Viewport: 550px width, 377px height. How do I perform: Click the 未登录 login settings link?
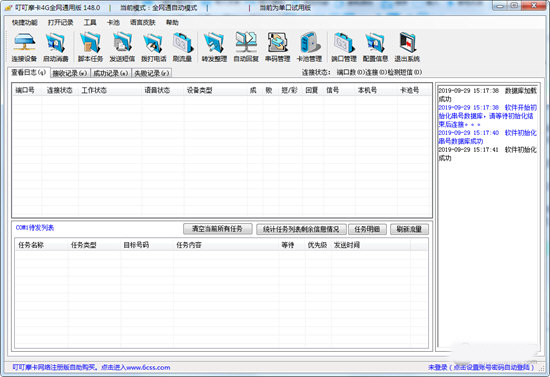[481, 367]
